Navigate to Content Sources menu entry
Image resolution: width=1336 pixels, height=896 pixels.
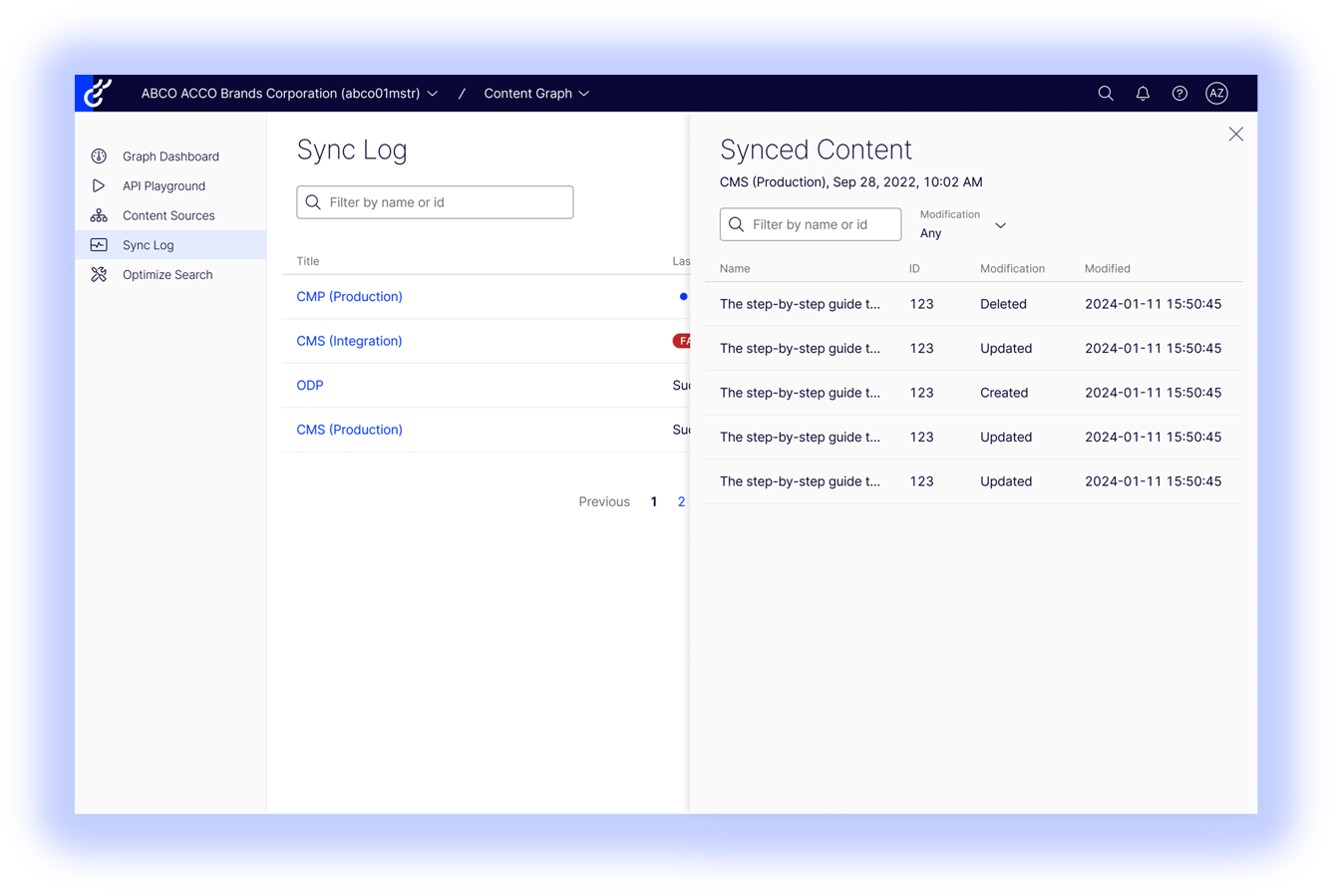click(x=167, y=215)
